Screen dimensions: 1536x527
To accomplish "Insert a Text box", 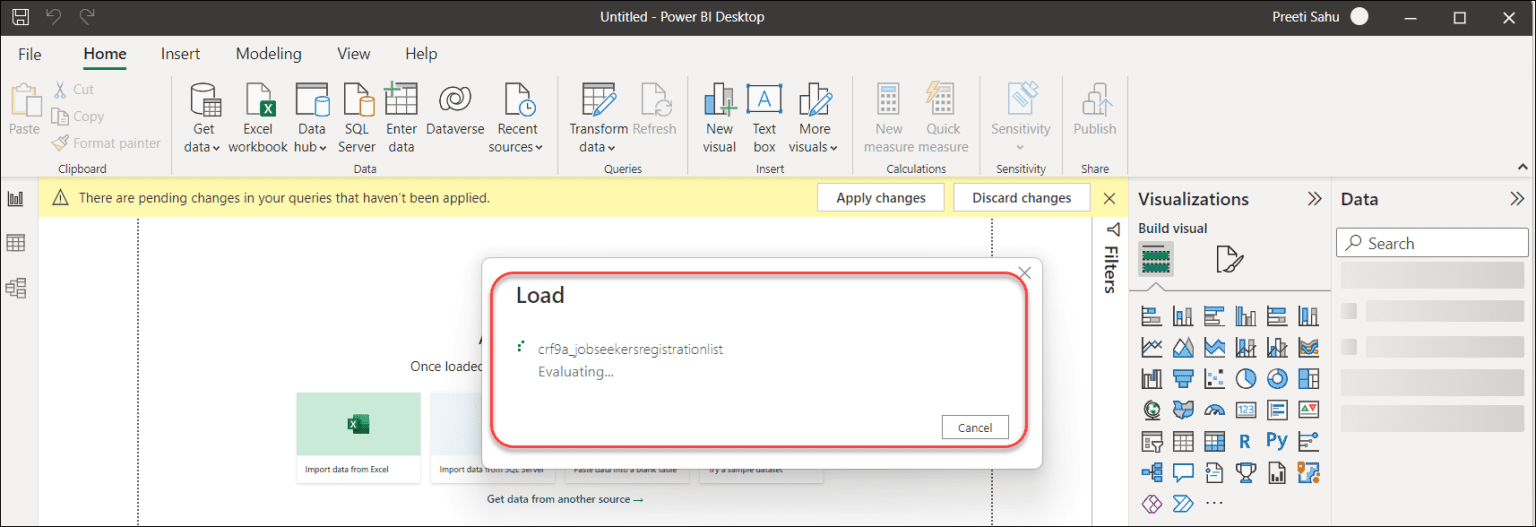I will pos(764,101).
